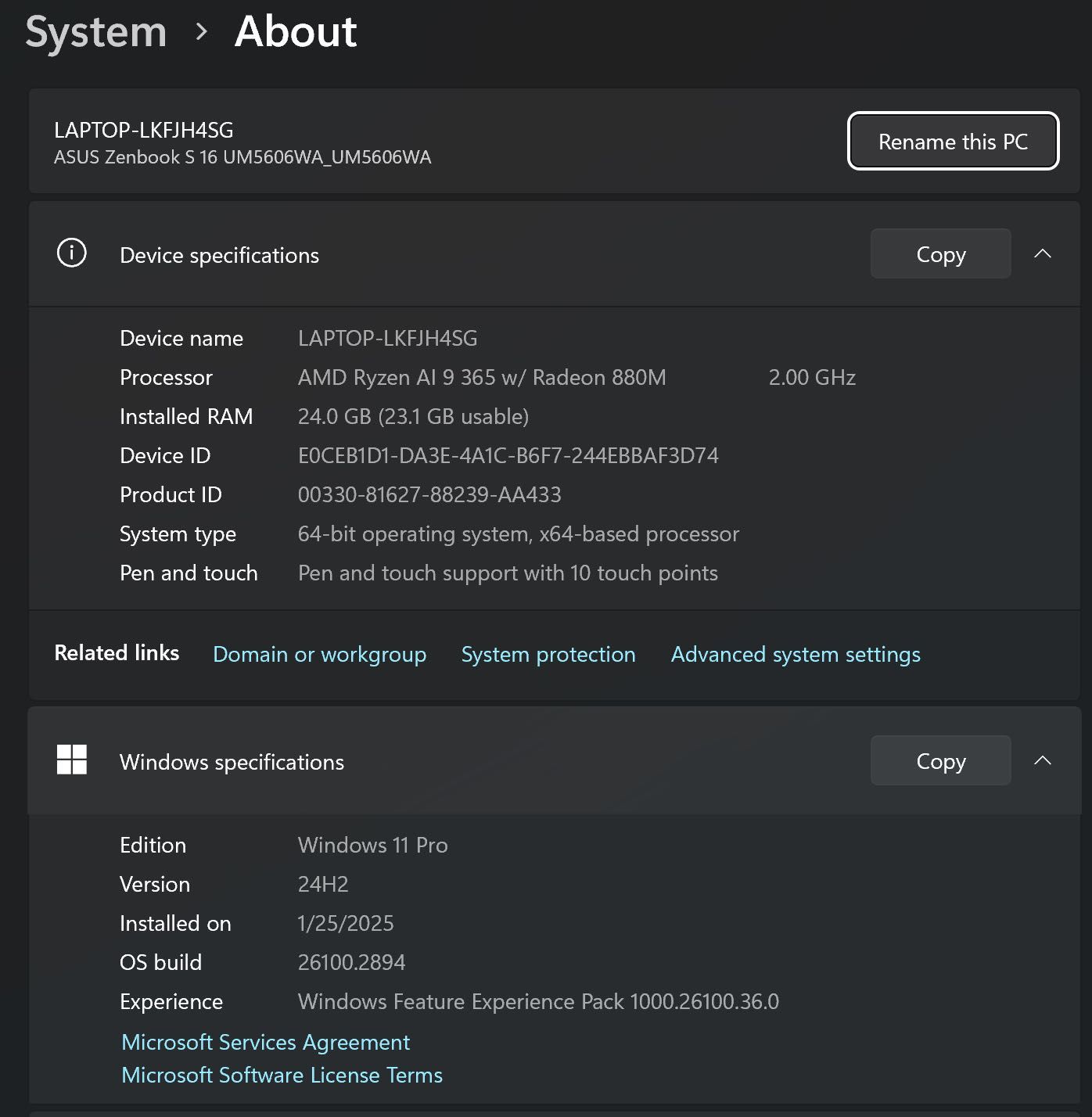The image size is (1092, 1117).
Task: Click the Device name label
Action: click(181, 338)
